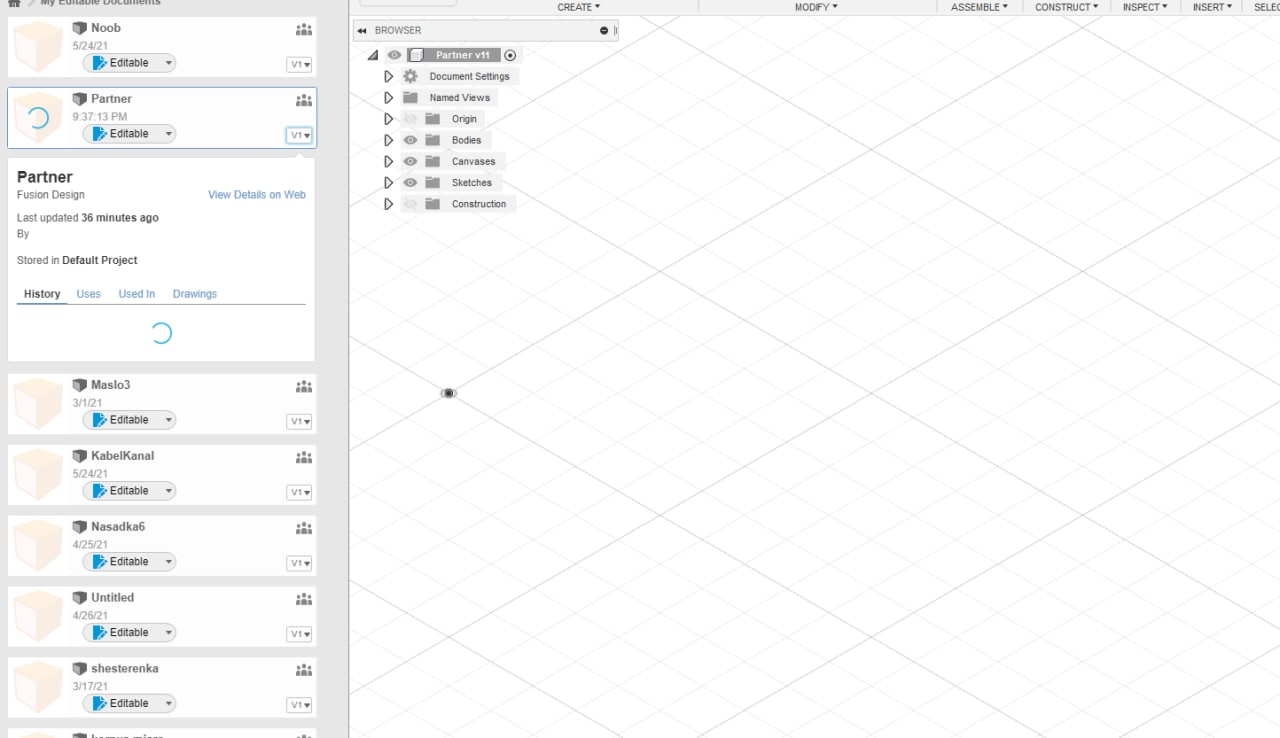This screenshot has width=1280, height=738.
Task: Open the Noob design thumbnail
Action: [38, 47]
